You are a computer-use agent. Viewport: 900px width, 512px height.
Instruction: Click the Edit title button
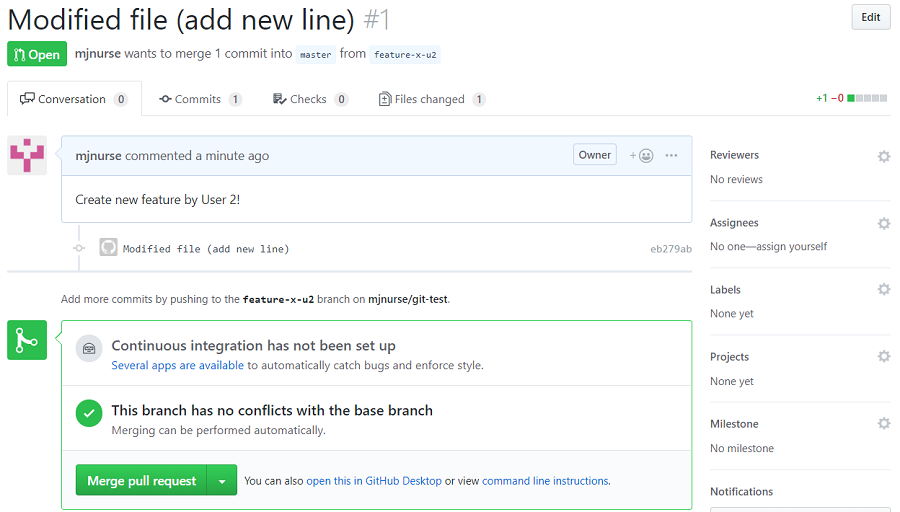870,17
